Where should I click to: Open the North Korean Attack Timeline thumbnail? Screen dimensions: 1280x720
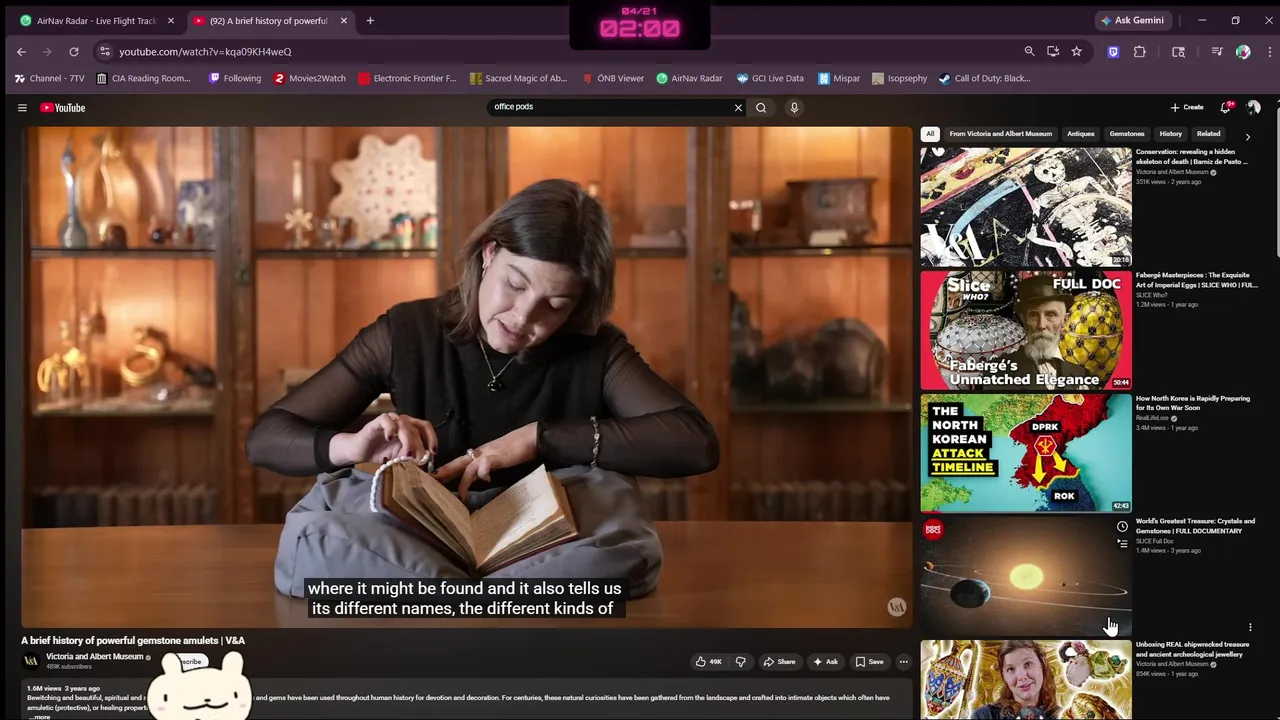[x=1026, y=453]
